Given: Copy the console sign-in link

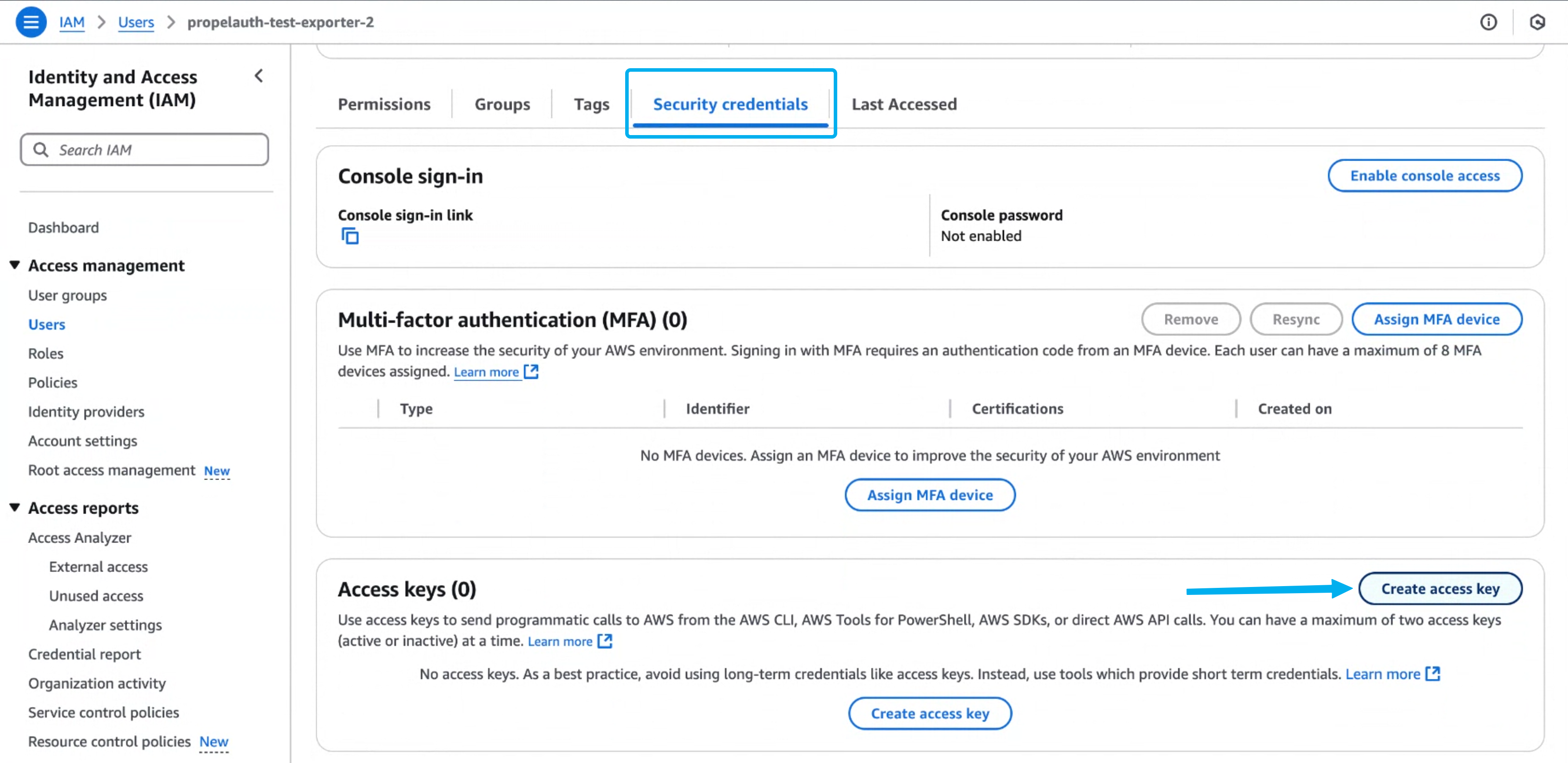Looking at the screenshot, I should [x=350, y=236].
